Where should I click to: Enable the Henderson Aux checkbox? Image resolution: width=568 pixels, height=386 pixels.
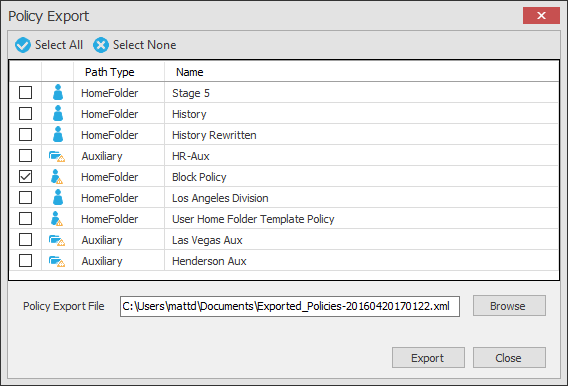coord(25,261)
